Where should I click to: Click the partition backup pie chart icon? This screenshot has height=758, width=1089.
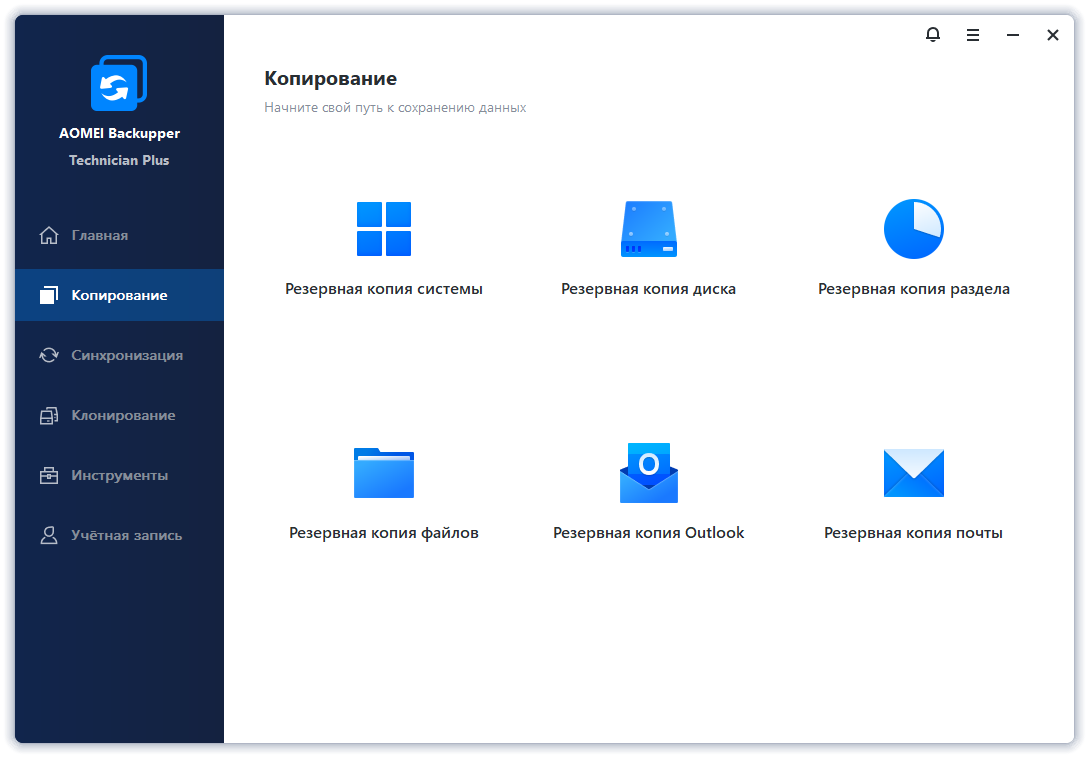(913, 229)
